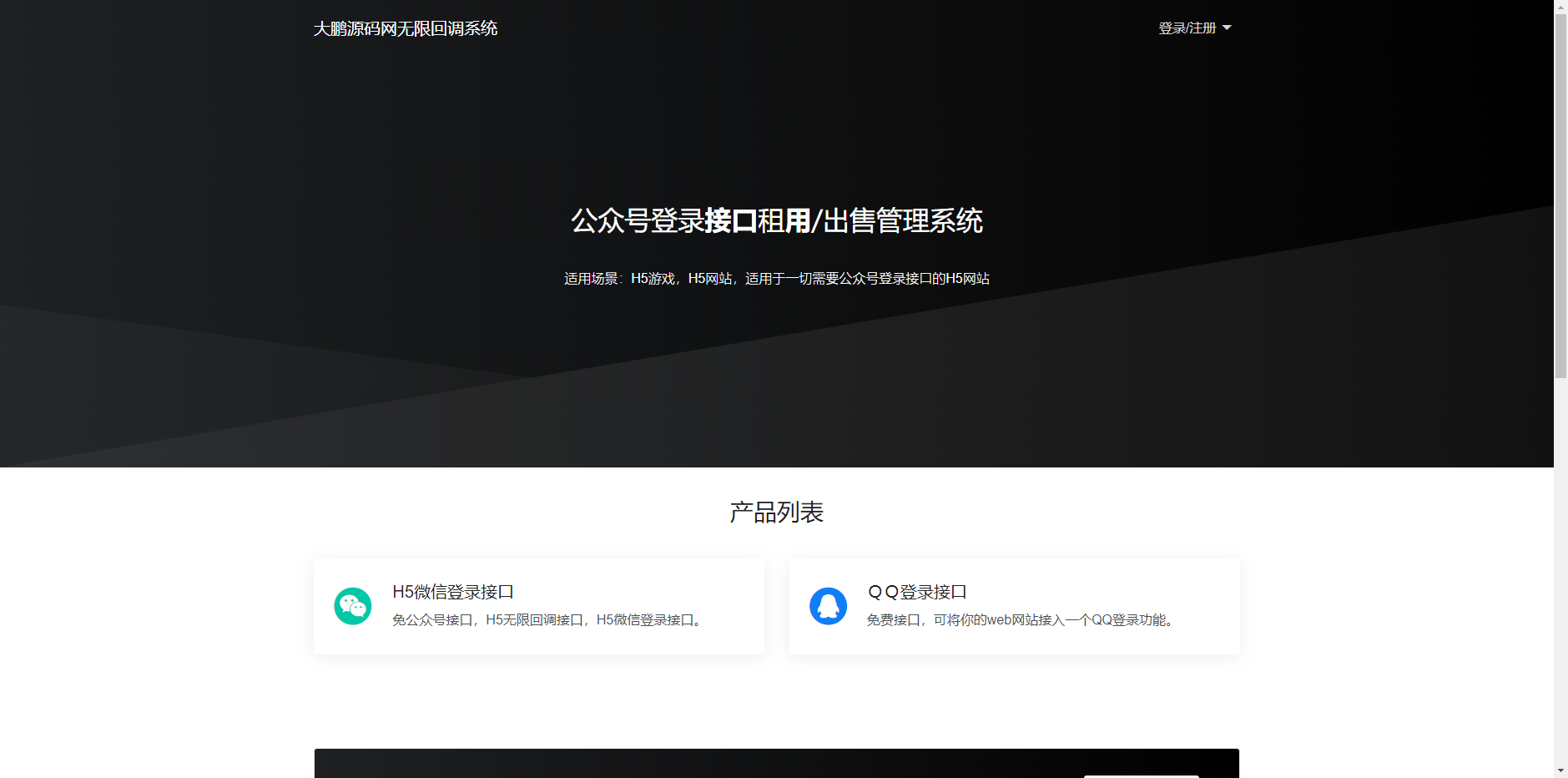This screenshot has height=778, width=1568.
Task: Click the 大鹏源码网无限回调系统 site title
Action: click(x=405, y=28)
